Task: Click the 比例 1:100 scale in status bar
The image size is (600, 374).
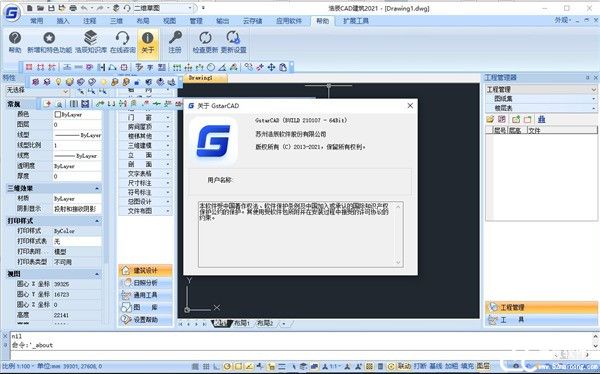Action: (x=18, y=366)
